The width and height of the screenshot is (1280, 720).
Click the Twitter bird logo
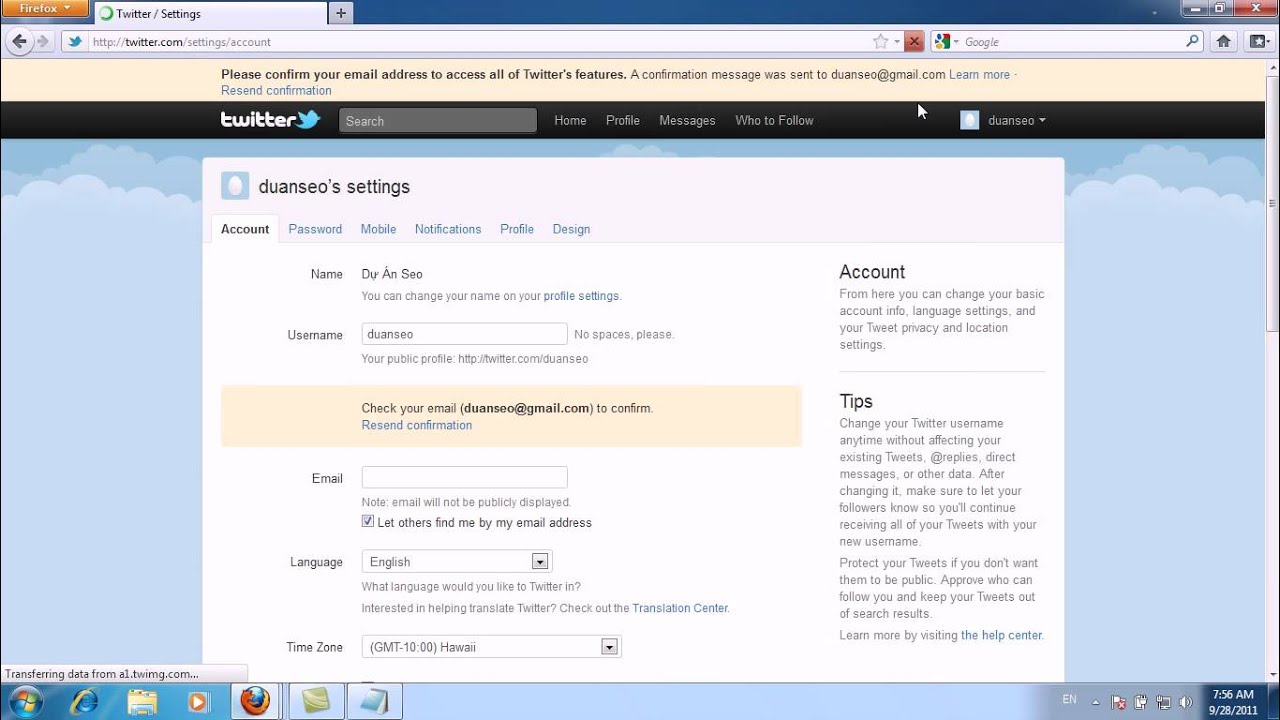coord(270,120)
